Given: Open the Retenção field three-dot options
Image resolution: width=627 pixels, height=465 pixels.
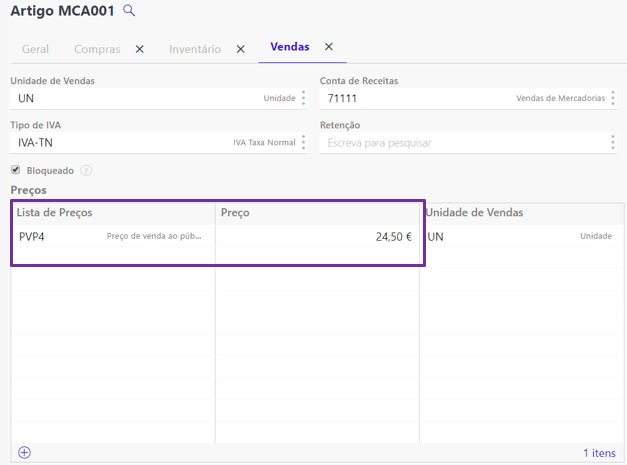Looking at the screenshot, I should pyautogui.click(x=613, y=142).
